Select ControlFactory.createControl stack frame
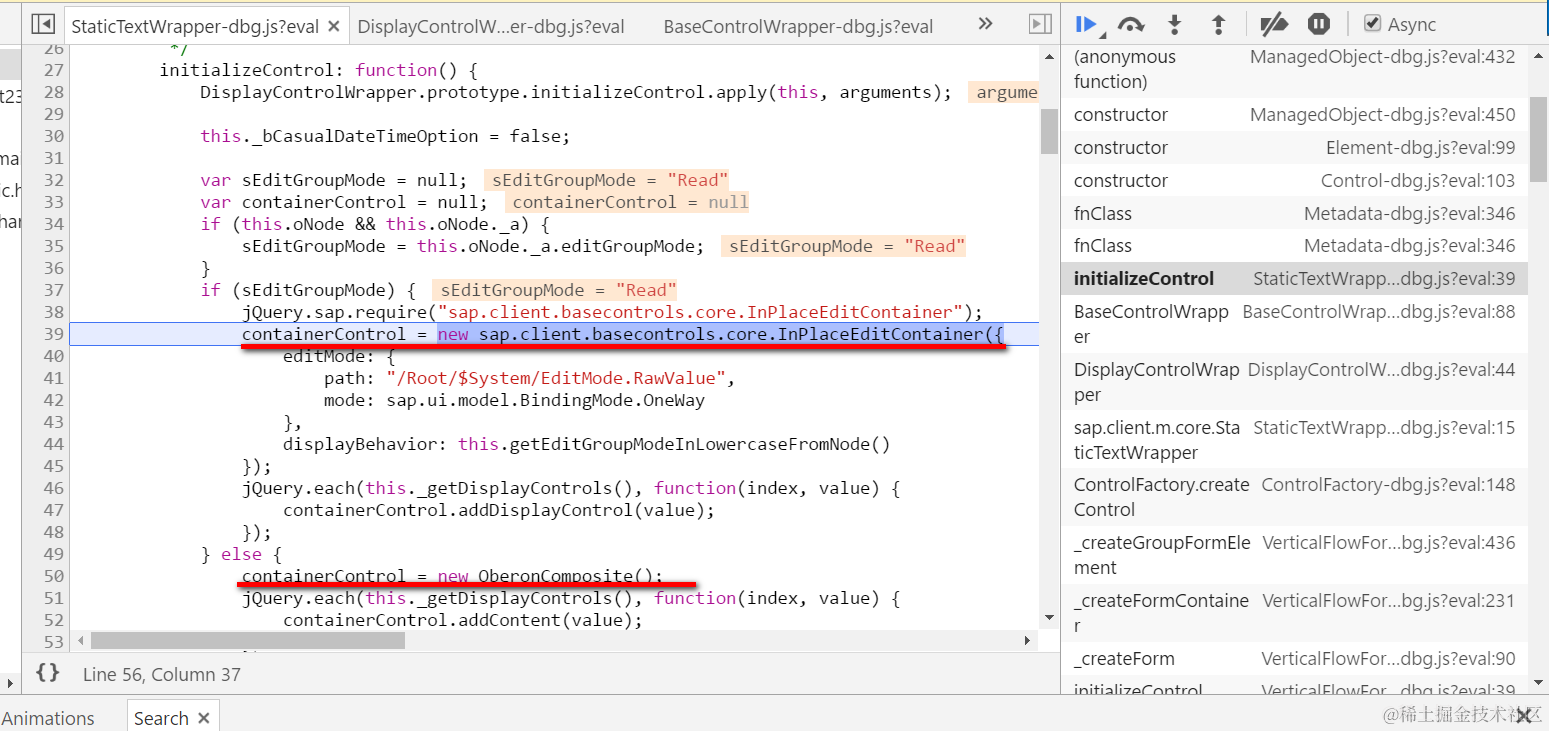Image resolution: width=1549 pixels, height=731 pixels. pyautogui.click(x=1294, y=497)
